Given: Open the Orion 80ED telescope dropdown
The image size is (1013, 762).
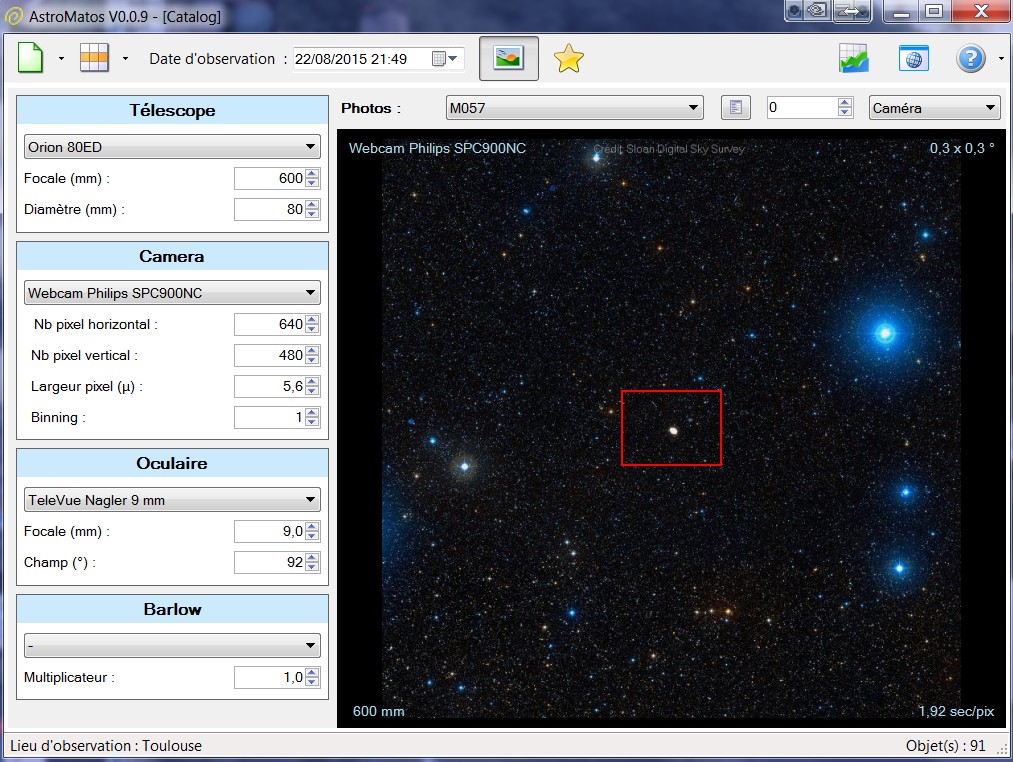Looking at the screenshot, I should click(172, 147).
